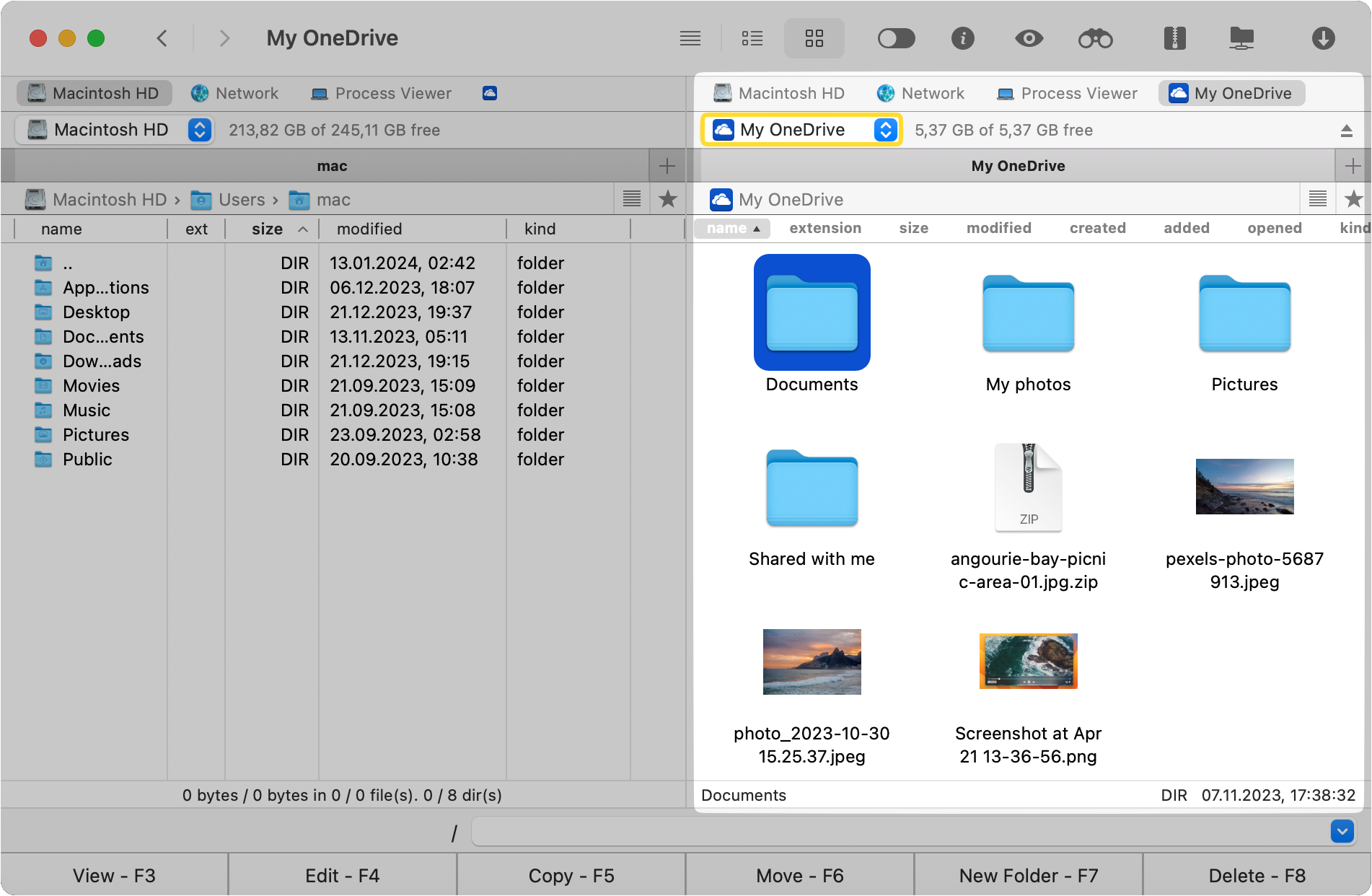Click the favorites star in right panel
Viewport: 1372px width, 896px height.
[1353, 199]
